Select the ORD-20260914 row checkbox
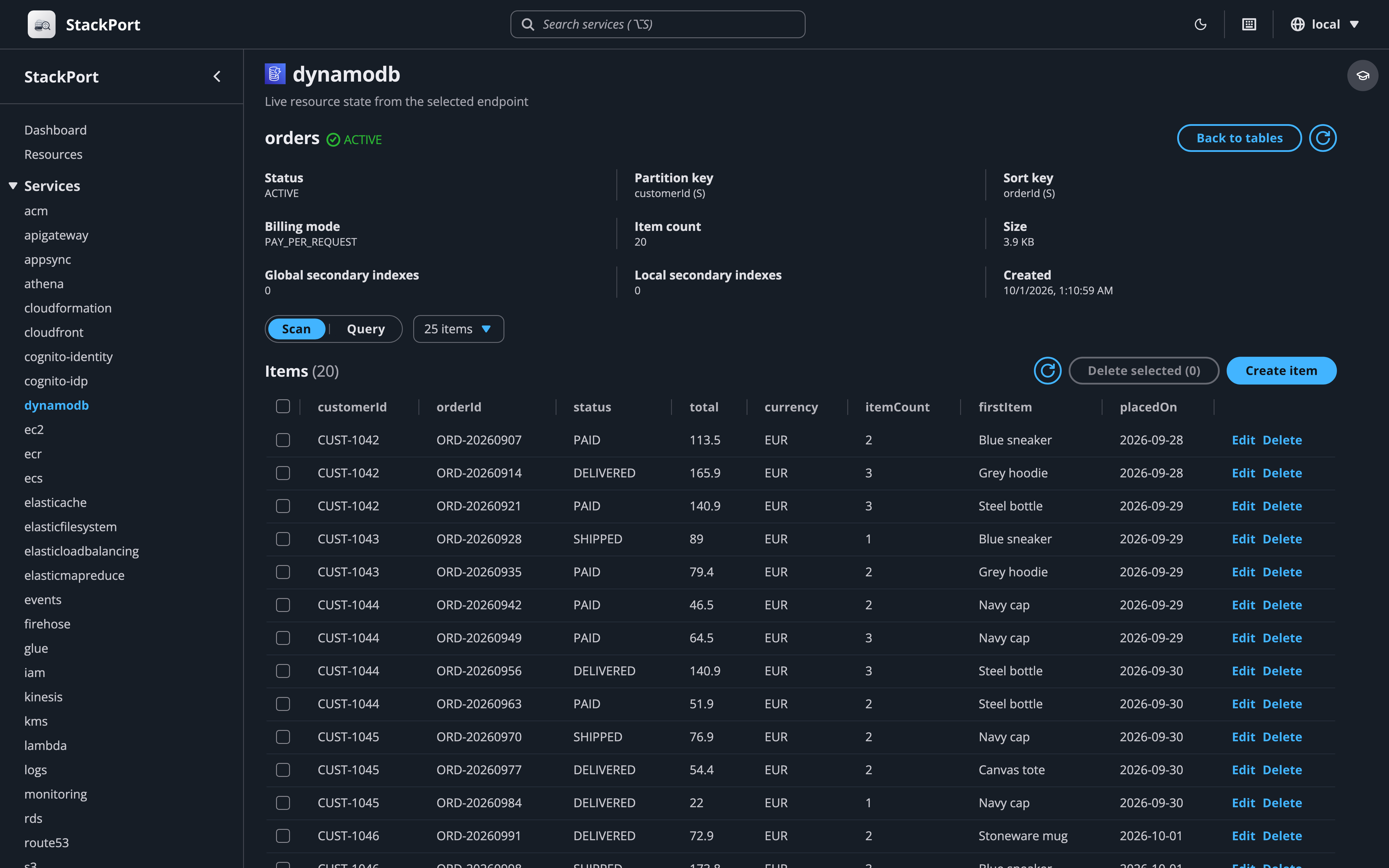 click(x=283, y=473)
